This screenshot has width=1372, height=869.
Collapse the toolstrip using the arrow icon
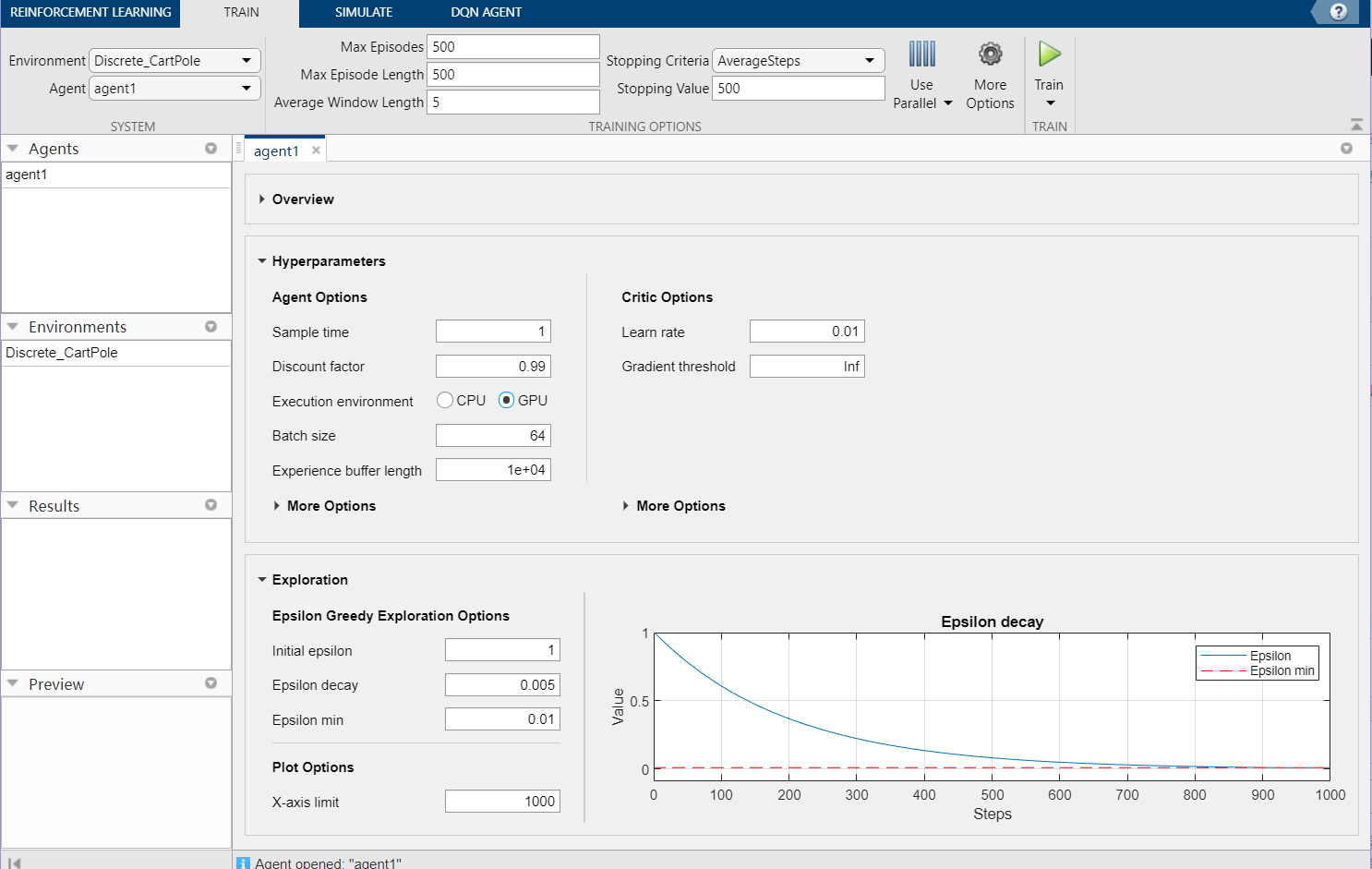pos(1355,125)
